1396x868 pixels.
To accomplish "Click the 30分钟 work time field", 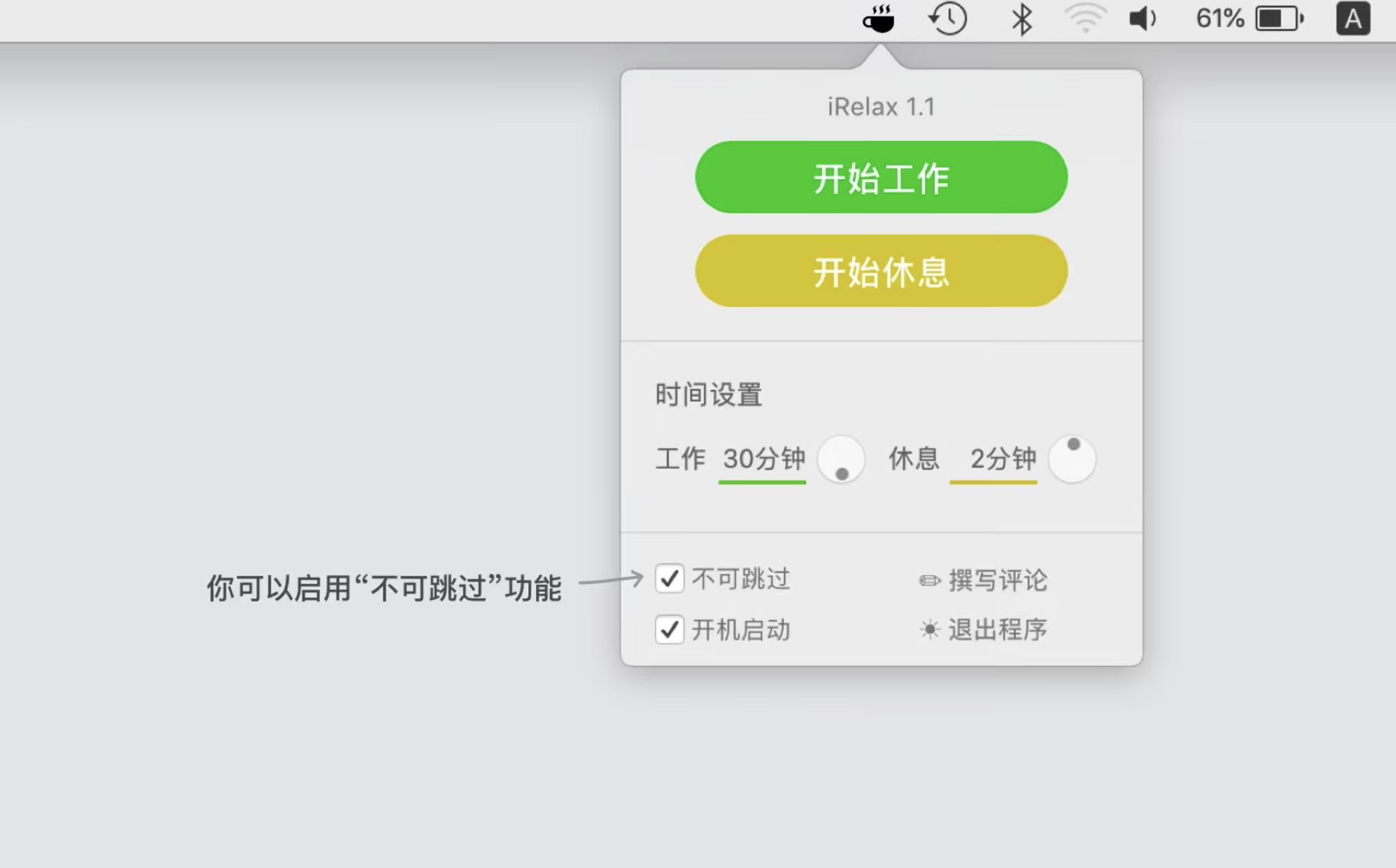I will (763, 460).
